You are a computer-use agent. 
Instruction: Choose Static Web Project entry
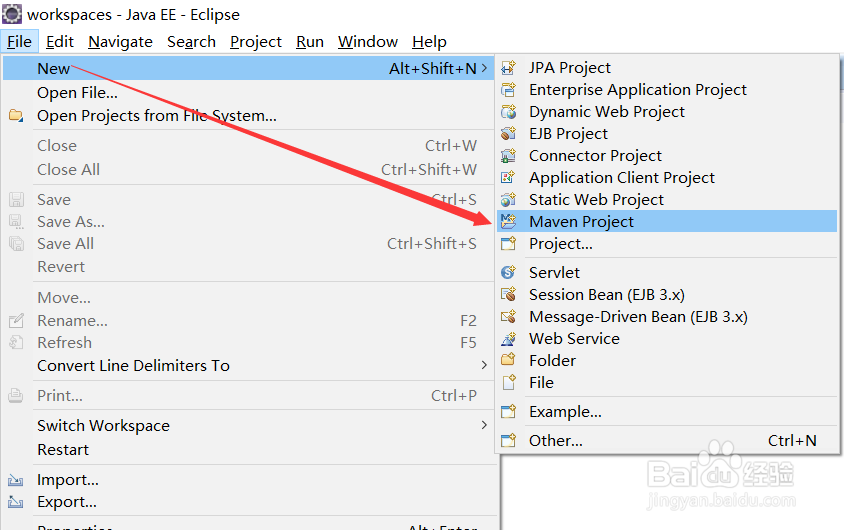coord(667,200)
